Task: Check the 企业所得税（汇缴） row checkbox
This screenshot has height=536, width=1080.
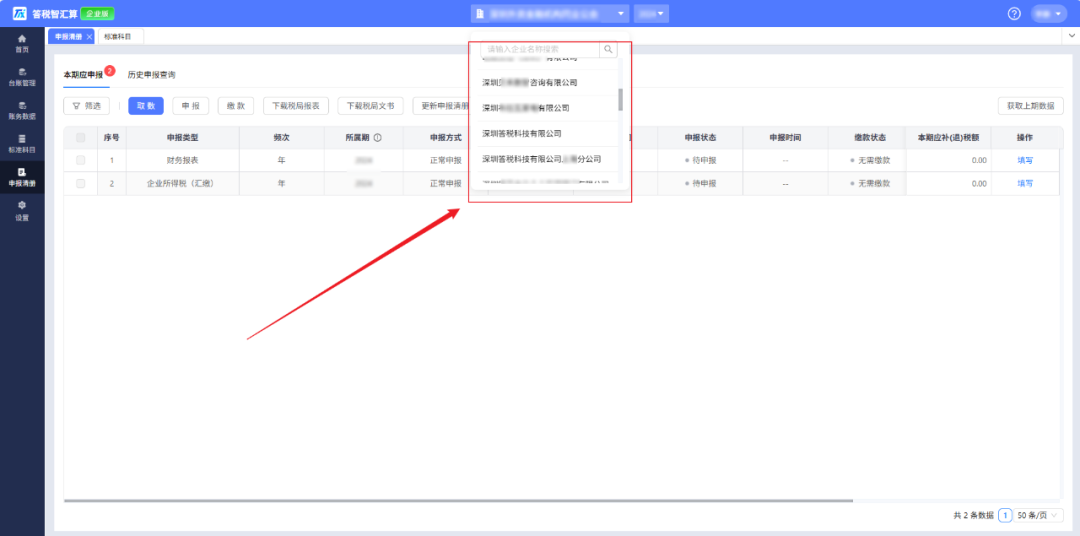Action: pyautogui.click(x=81, y=184)
